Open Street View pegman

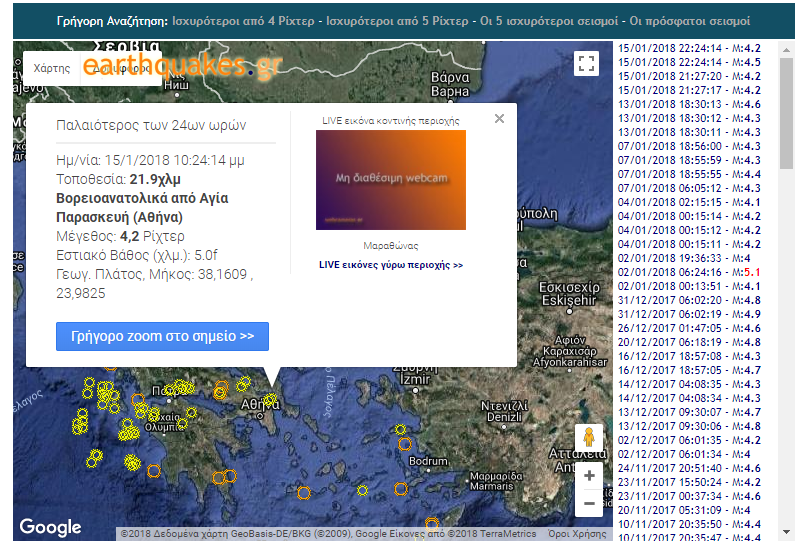tap(589, 438)
